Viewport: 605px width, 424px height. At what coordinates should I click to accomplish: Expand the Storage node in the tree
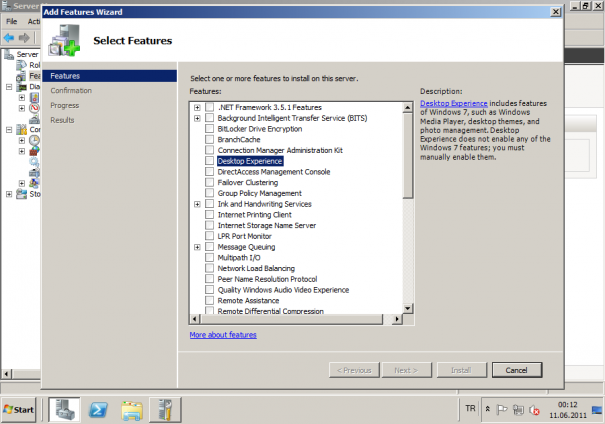[x=9, y=194]
